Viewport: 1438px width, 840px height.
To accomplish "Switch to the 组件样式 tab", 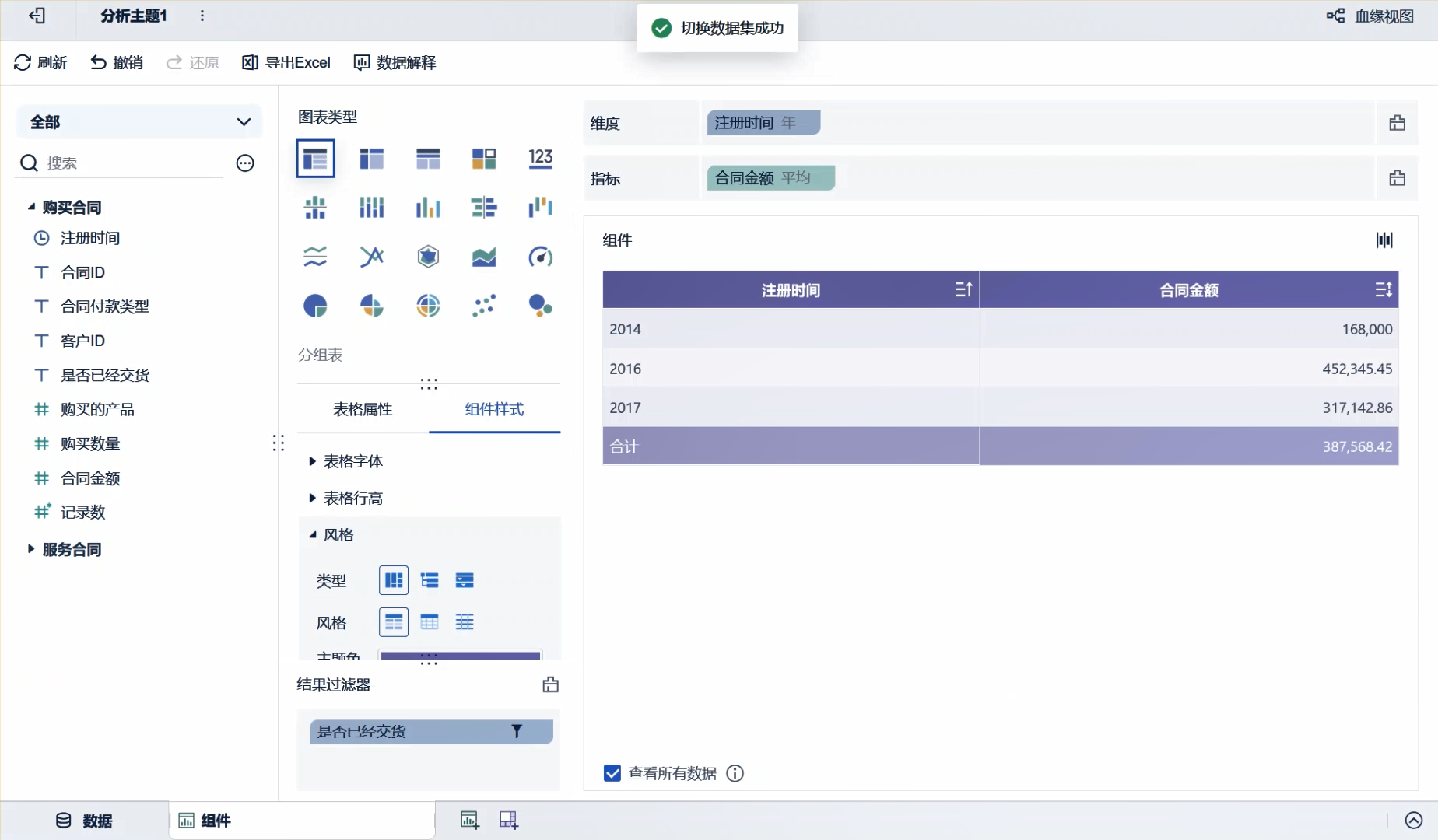I will point(495,409).
